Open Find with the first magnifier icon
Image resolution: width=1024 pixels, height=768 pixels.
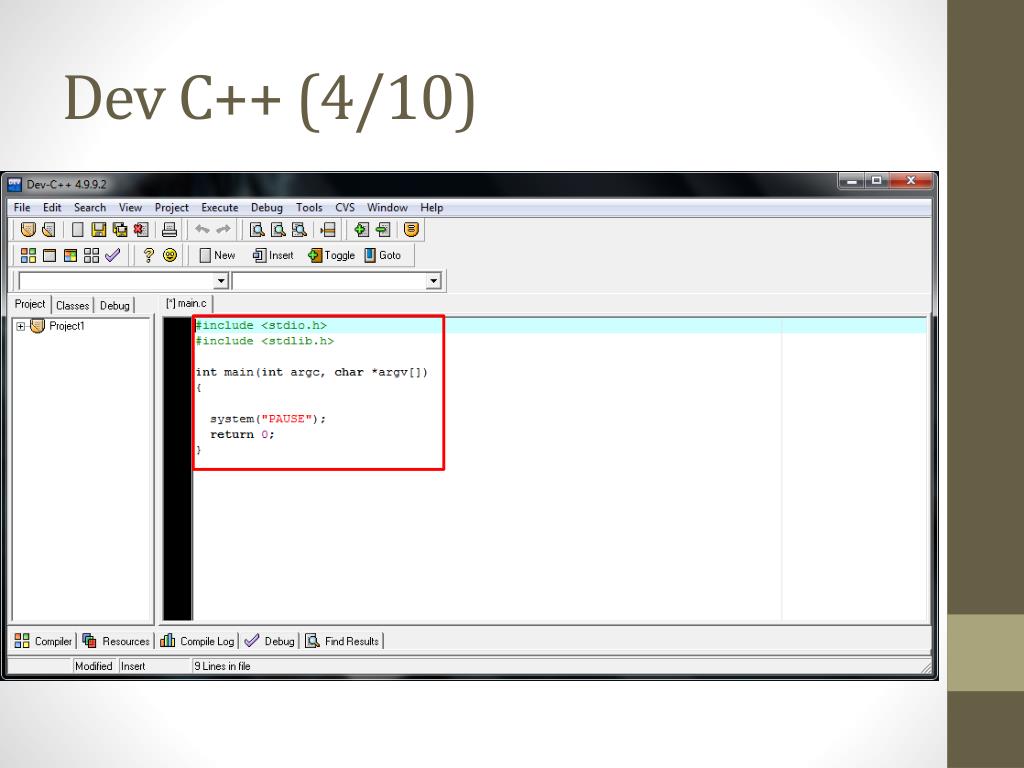pyautogui.click(x=257, y=229)
